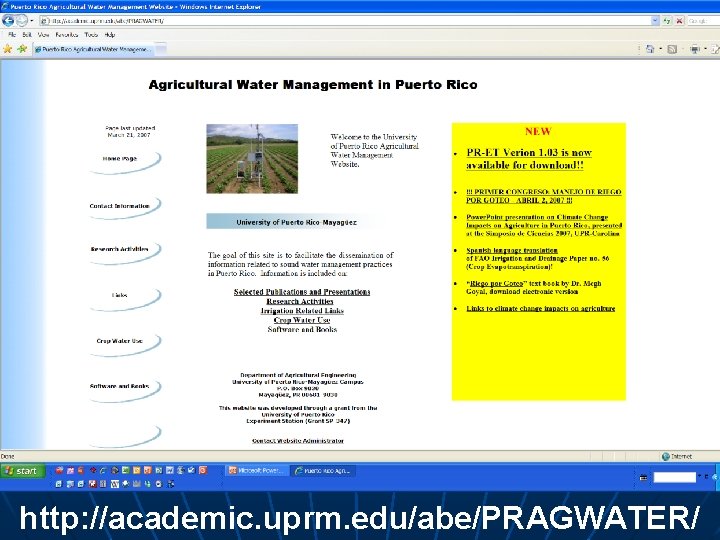Open a blank new tab
This screenshot has height=540, width=720.
point(161,49)
